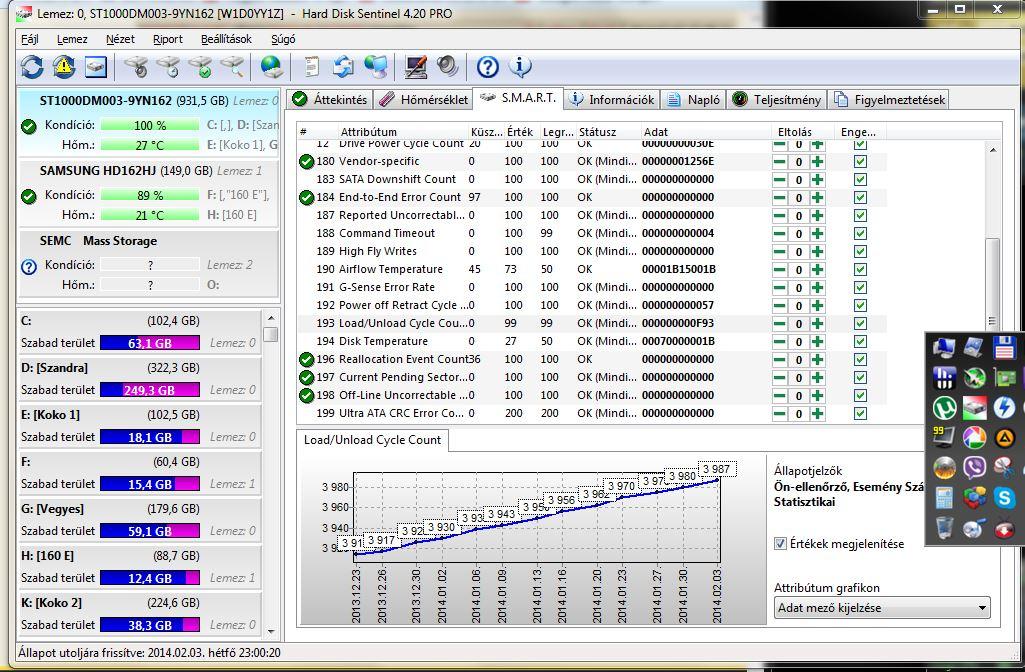
Task: Click the globe icon in the toolbar
Action: 271,67
